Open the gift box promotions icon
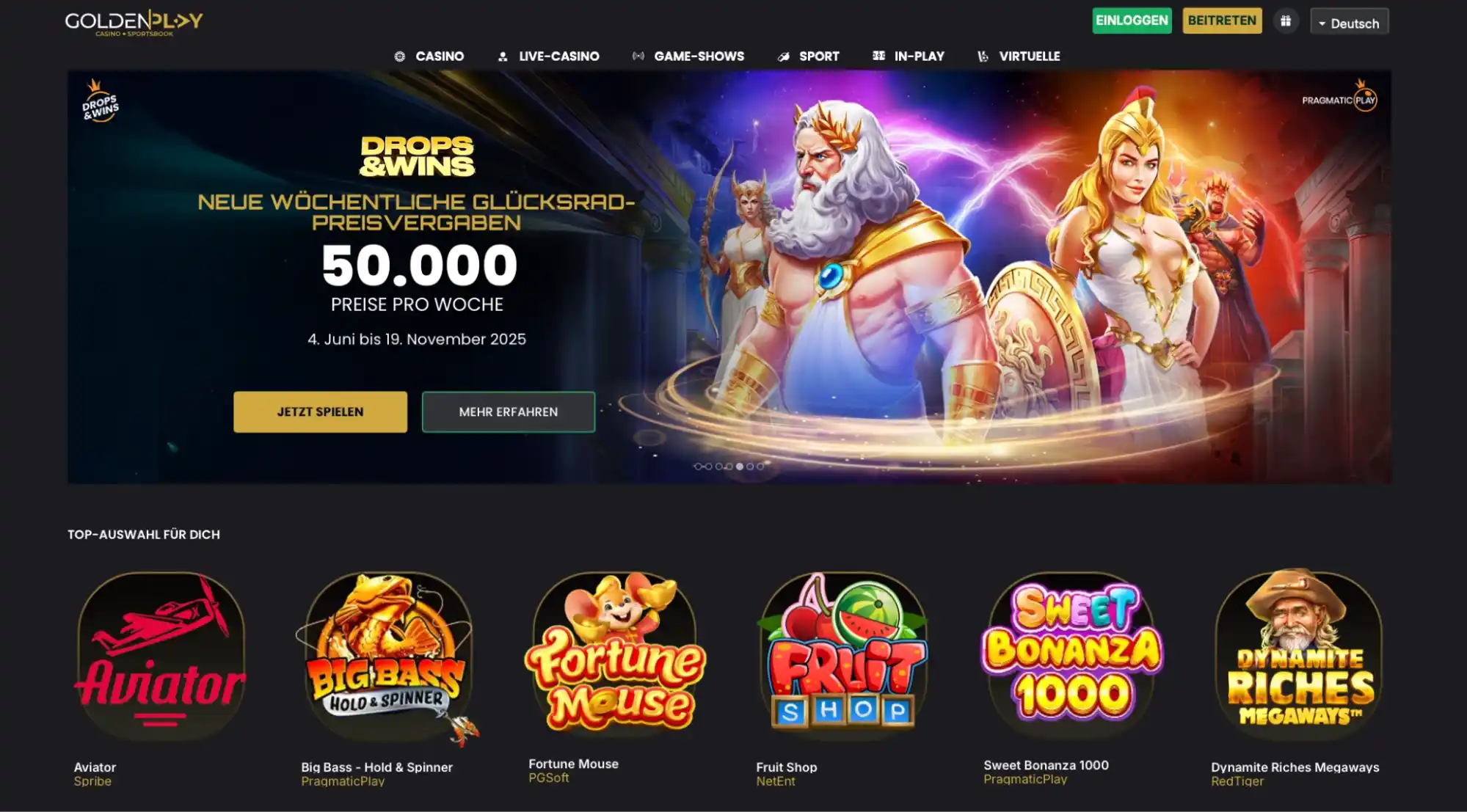 point(1286,21)
